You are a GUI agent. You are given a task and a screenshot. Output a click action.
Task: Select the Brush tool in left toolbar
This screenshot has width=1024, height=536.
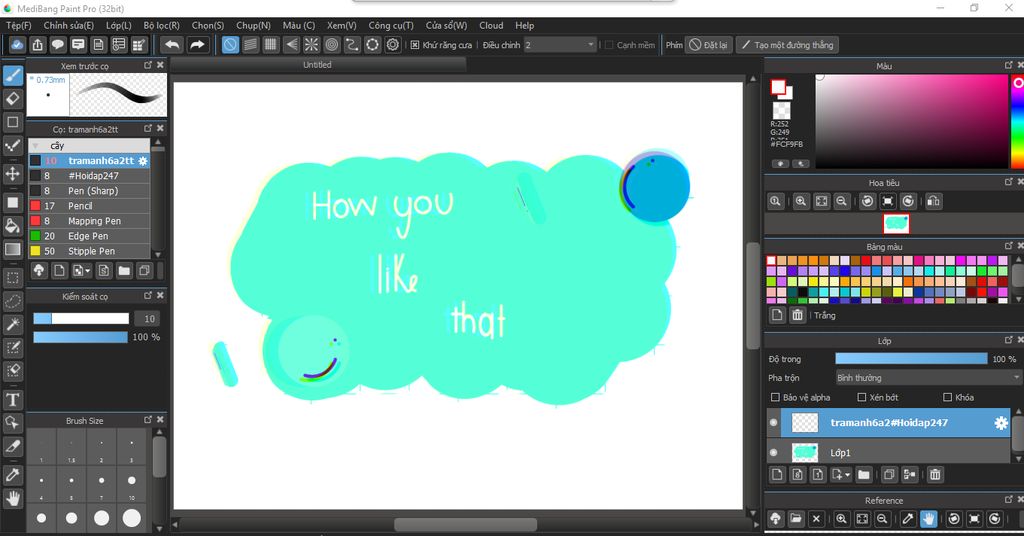pyautogui.click(x=12, y=75)
